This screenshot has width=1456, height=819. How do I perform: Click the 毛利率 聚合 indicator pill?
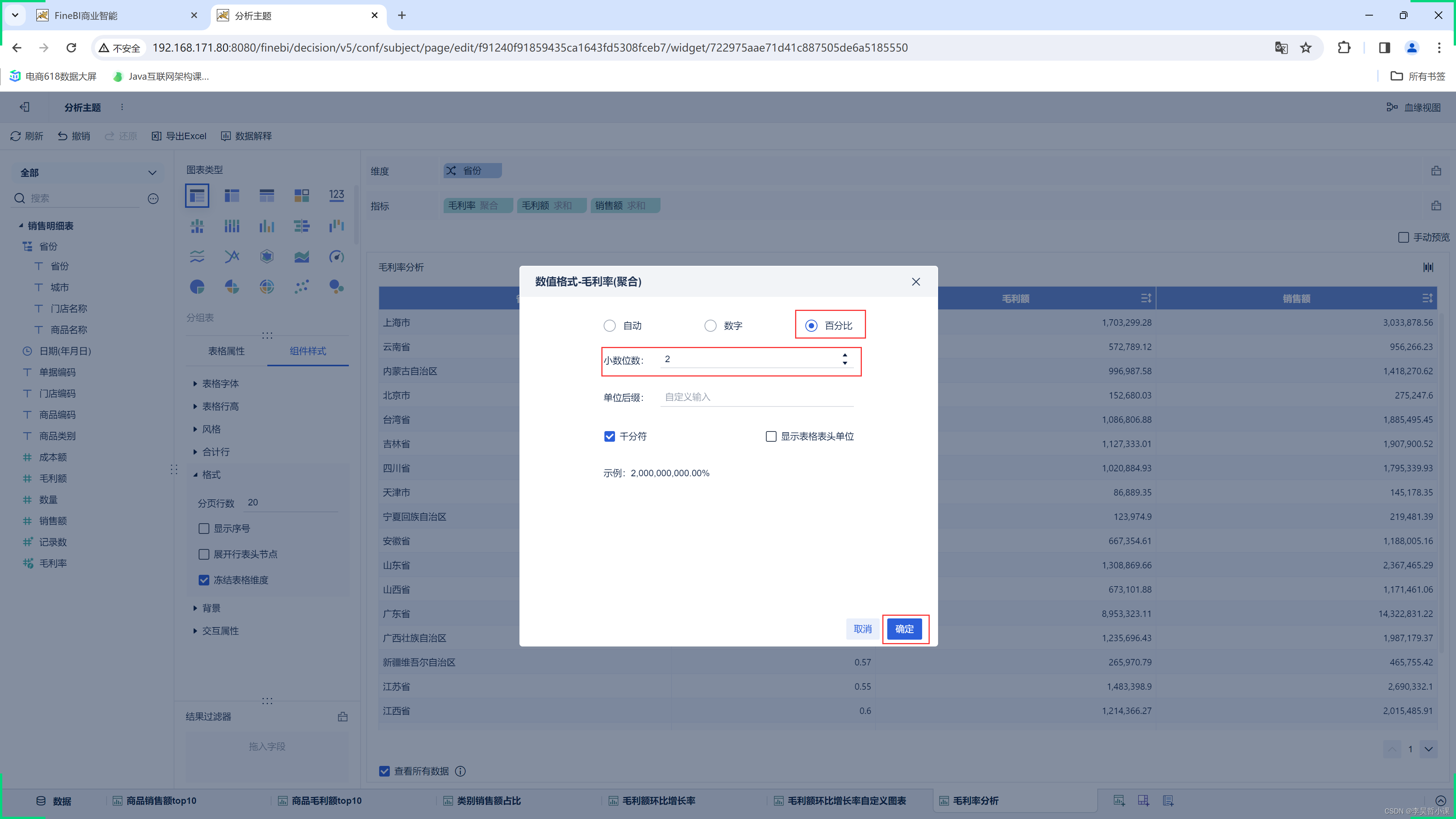[478, 206]
